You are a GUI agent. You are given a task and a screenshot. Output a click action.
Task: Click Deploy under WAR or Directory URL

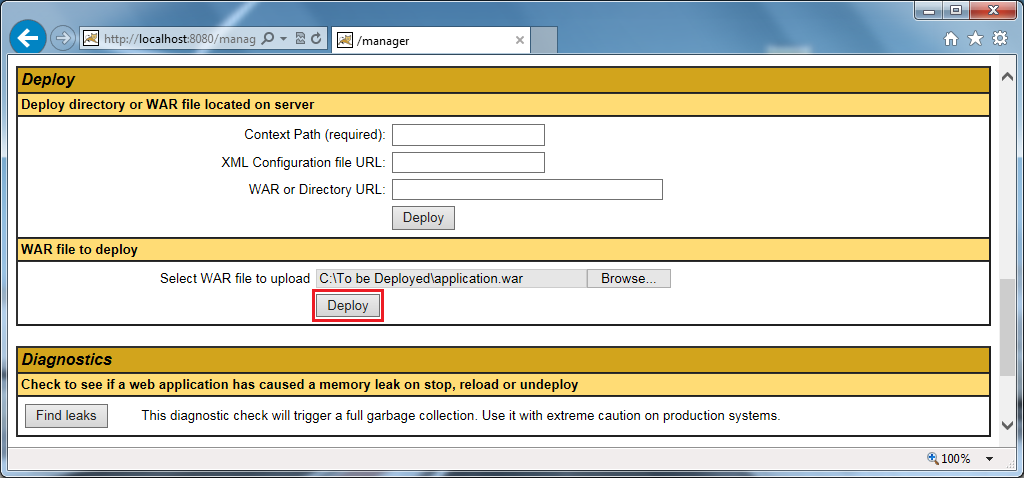pos(423,218)
